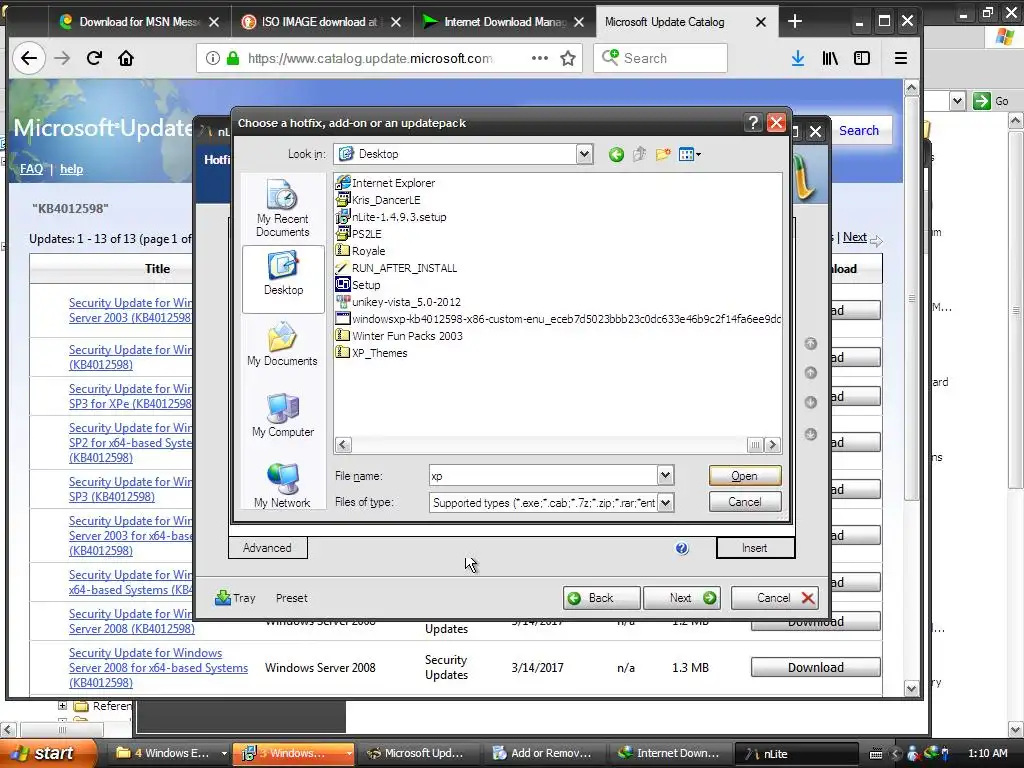This screenshot has height=768, width=1024.
Task: Go up one folder level in file dialog
Action: coord(639,155)
